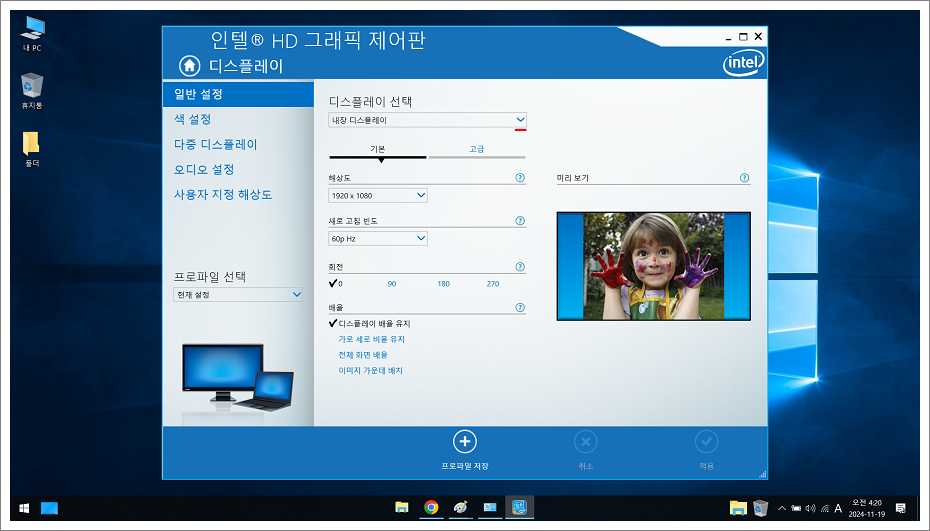The width and height of the screenshot is (930, 531).
Task: Click the IME language A indicator
Action: (838, 508)
